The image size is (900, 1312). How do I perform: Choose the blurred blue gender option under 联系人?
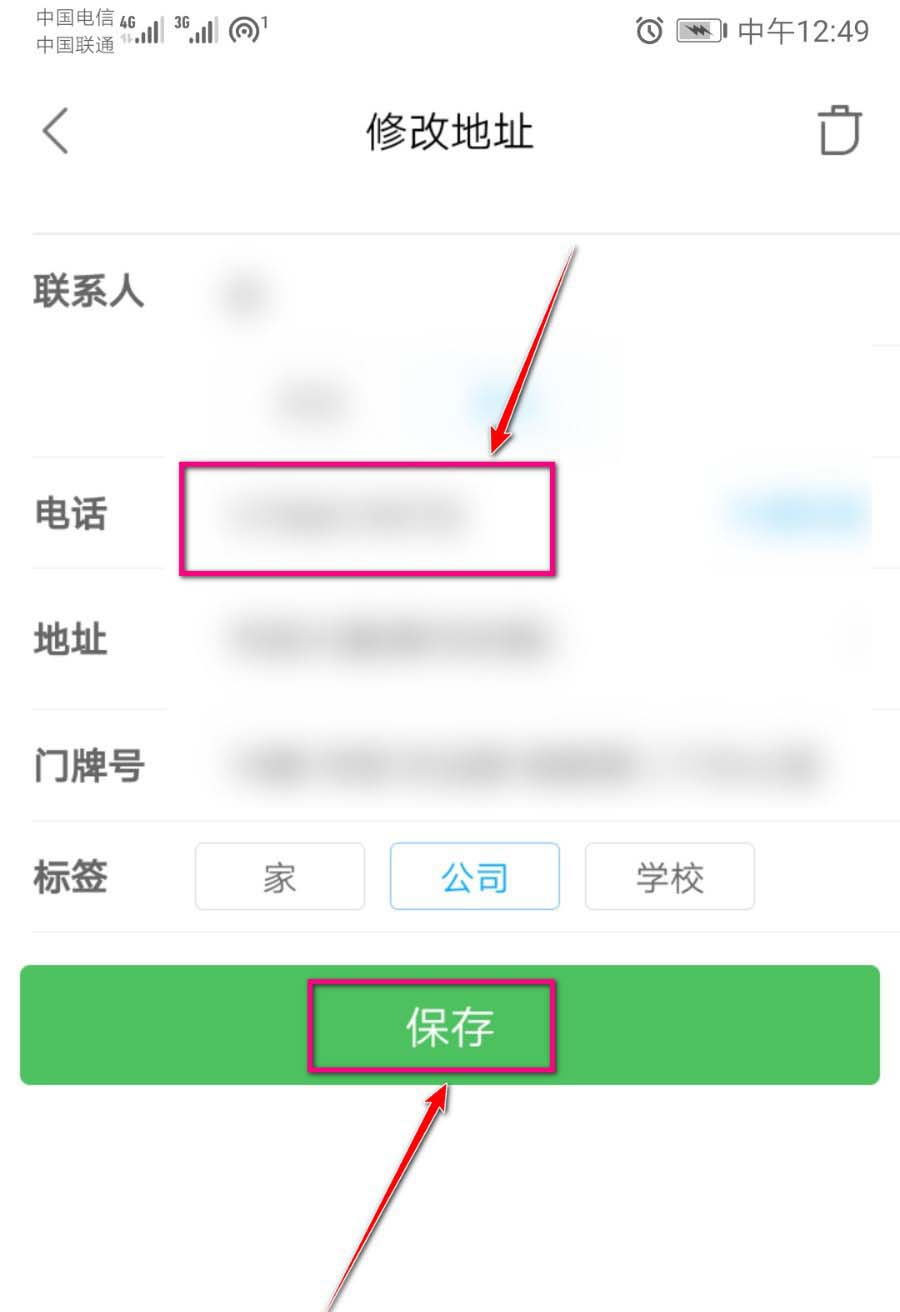[x=510, y=402]
